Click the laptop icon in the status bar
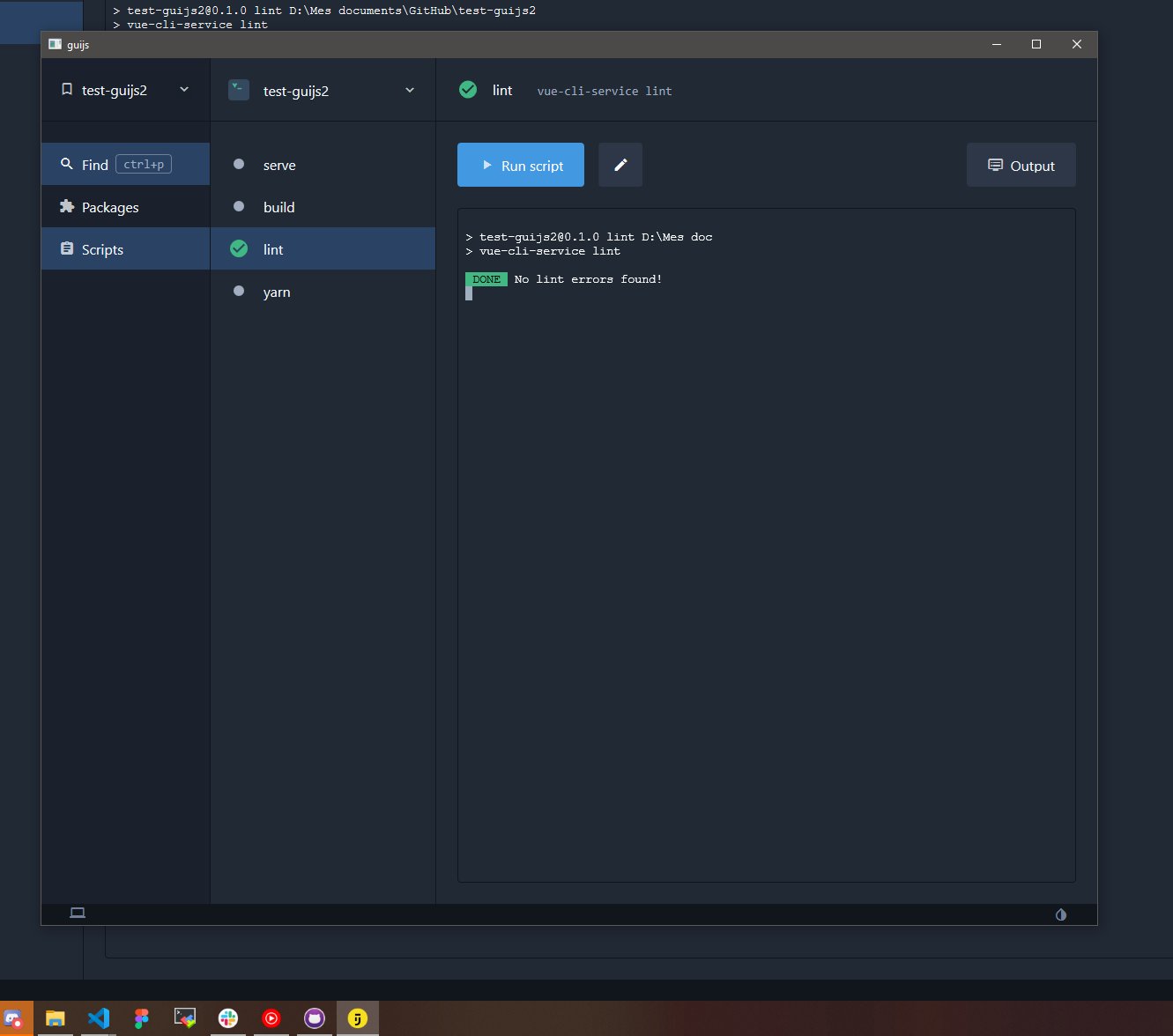The height and width of the screenshot is (1036, 1173). pyautogui.click(x=78, y=913)
